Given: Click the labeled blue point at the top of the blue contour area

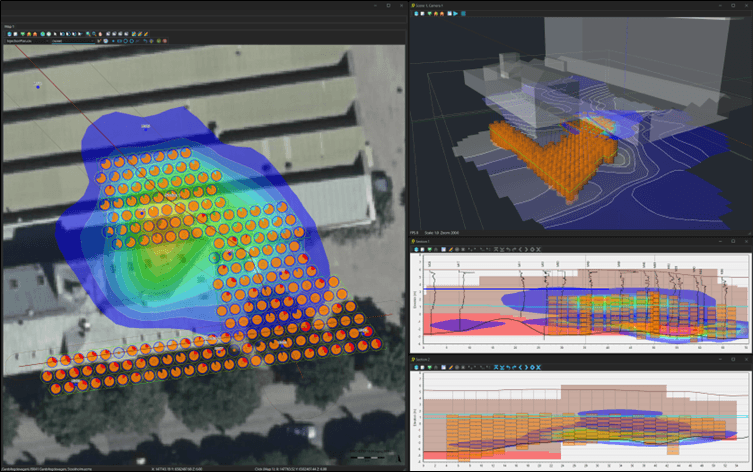Looking at the screenshot, I should point(146,128).
